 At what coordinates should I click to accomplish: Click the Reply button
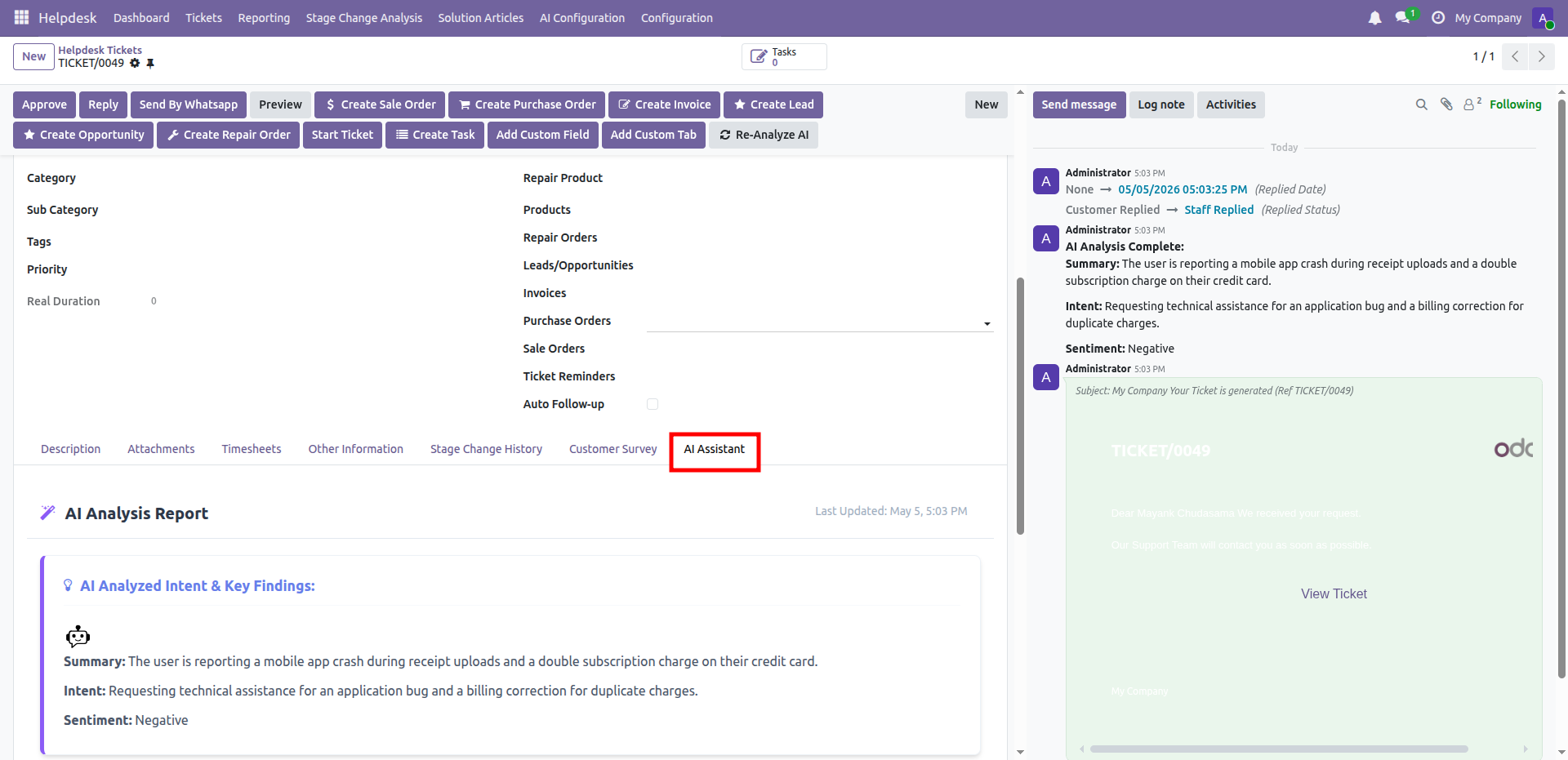coord(103,104)
